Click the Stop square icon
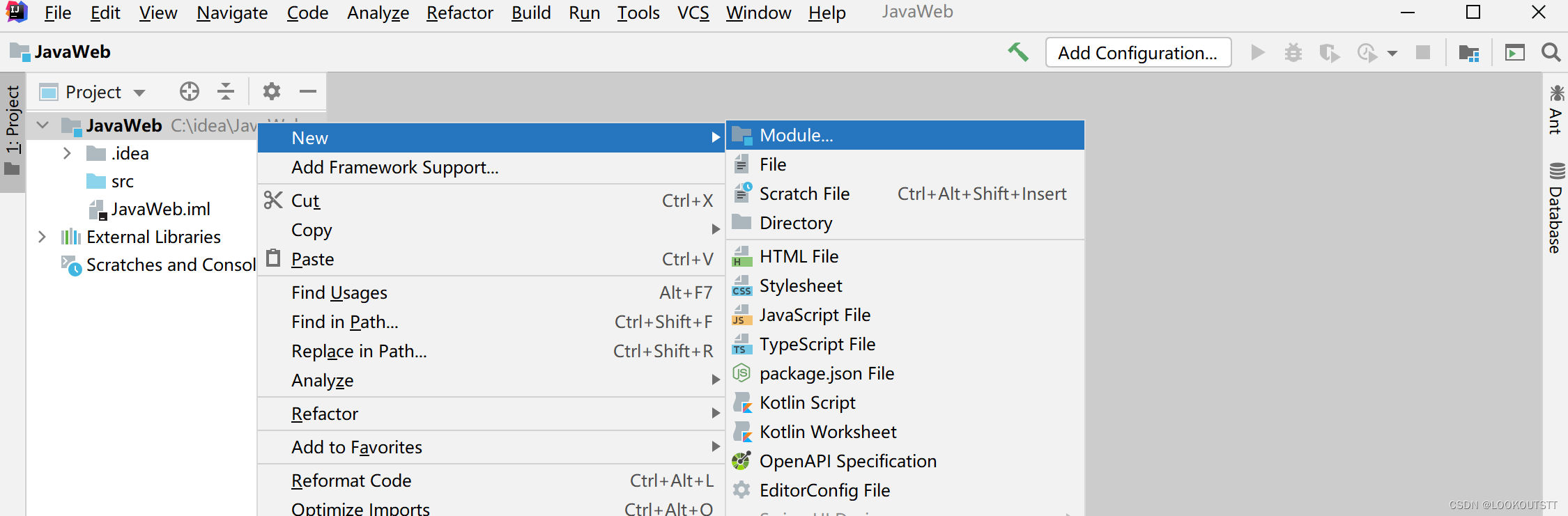 (x=1423, y=52)
